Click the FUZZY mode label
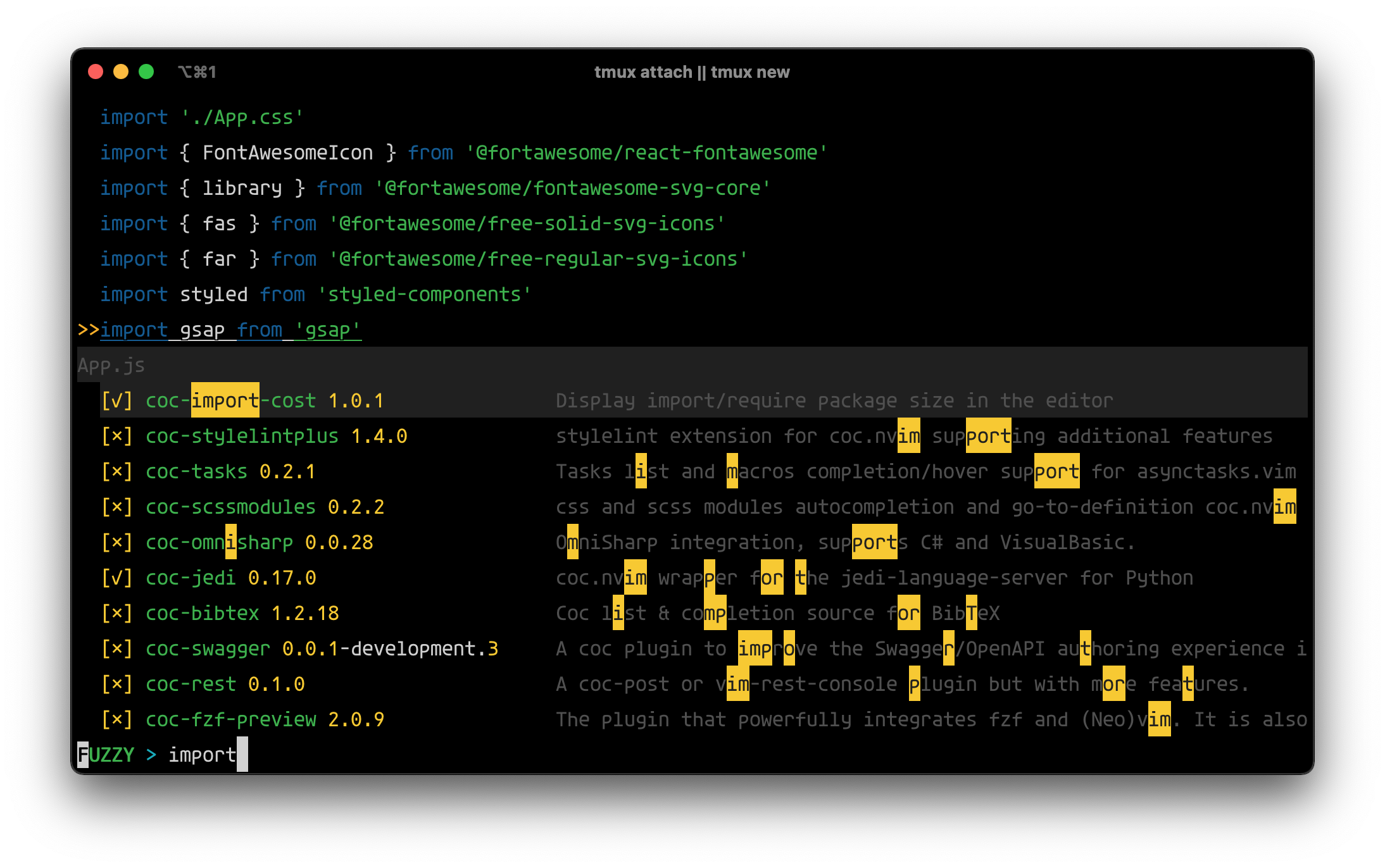 coord(106,755)
